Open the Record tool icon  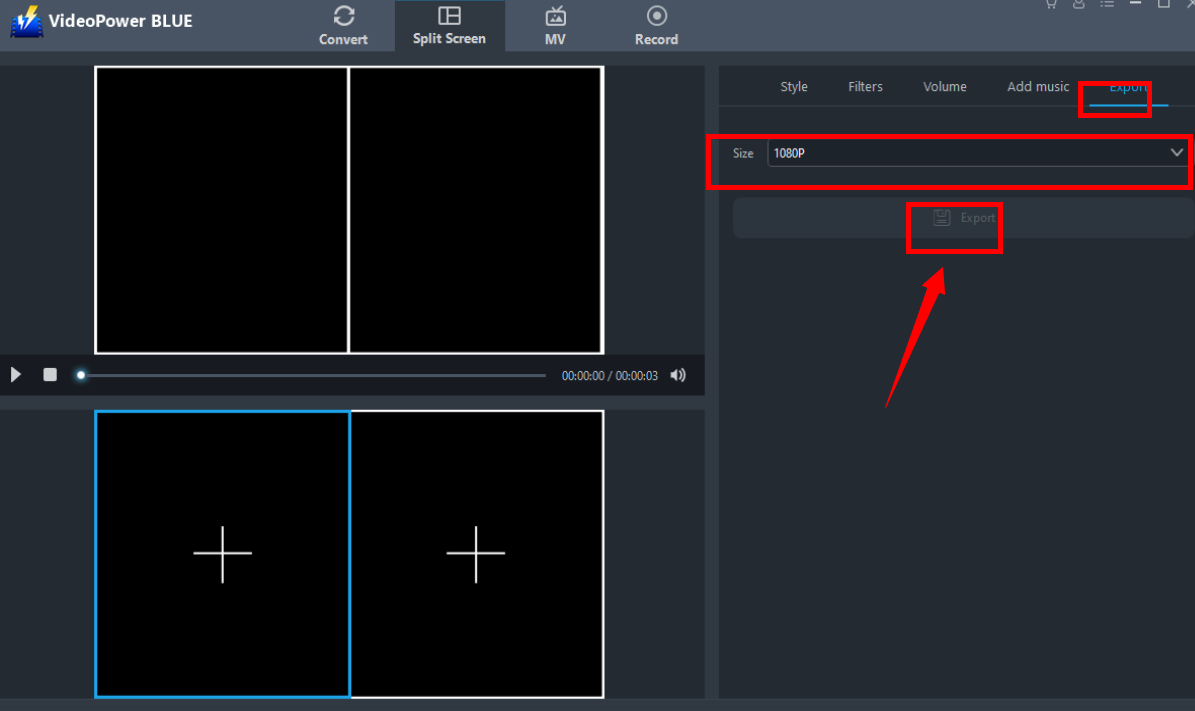[x=656, y=17]
